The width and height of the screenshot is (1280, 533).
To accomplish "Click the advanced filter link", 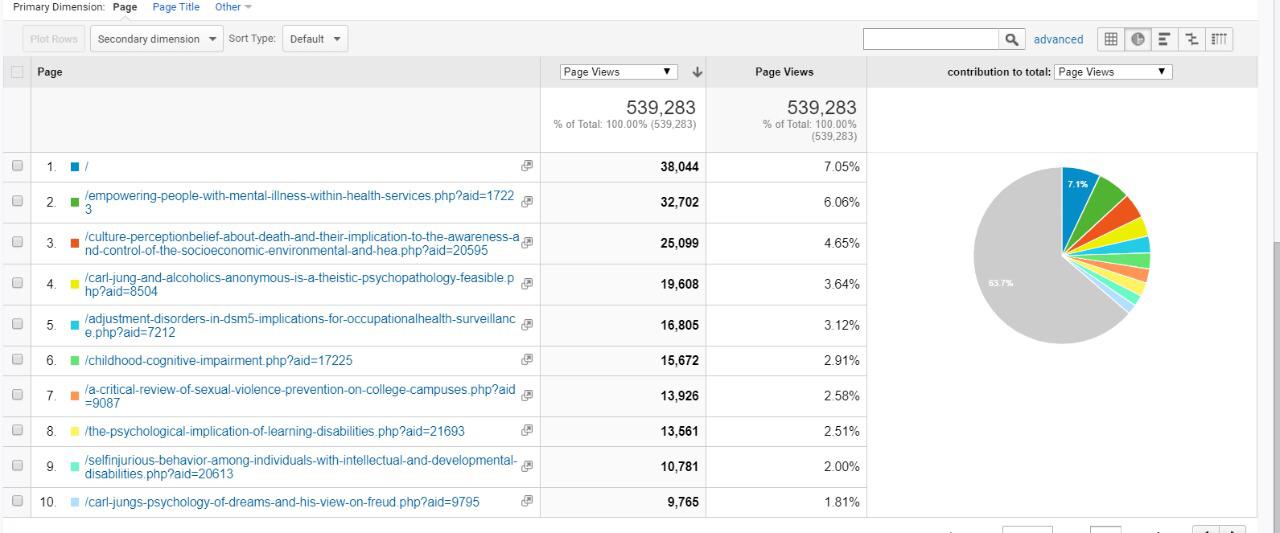I will click(x=1058, y=39).
